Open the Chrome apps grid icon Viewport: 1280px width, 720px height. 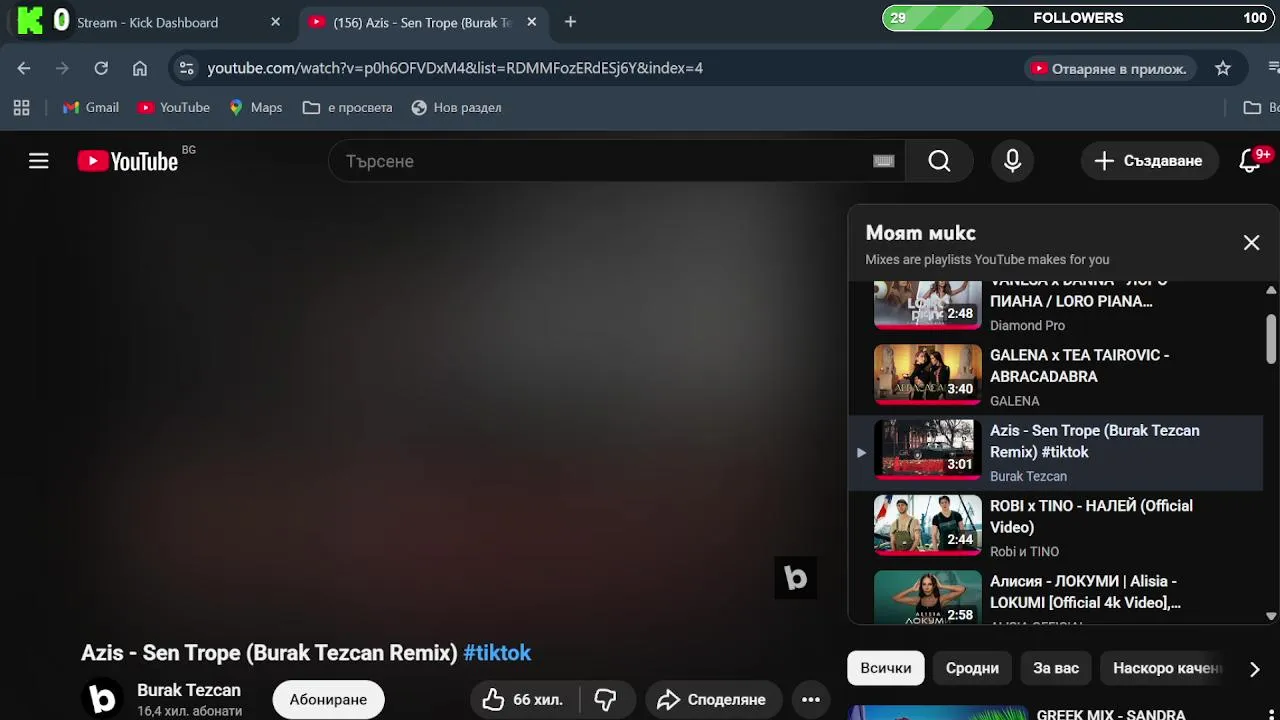tap(22, 107)
